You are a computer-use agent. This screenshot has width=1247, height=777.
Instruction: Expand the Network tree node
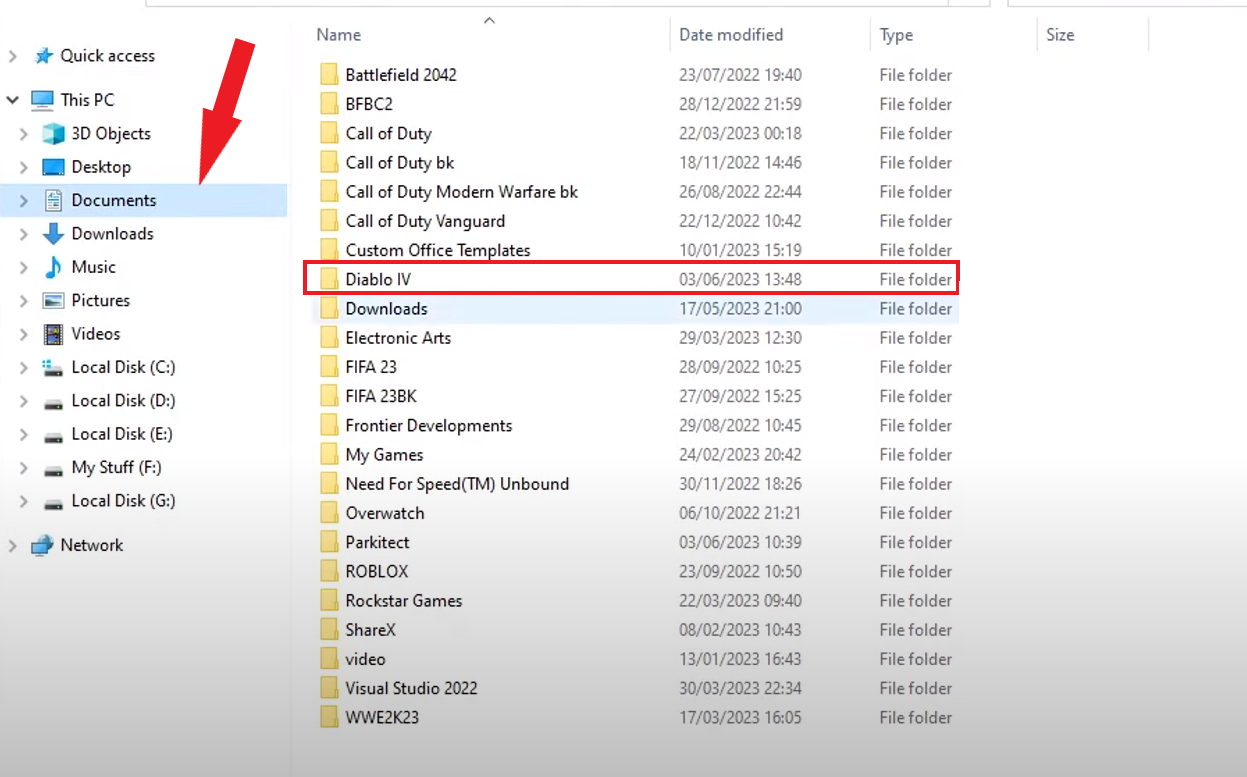pos(13,546)
